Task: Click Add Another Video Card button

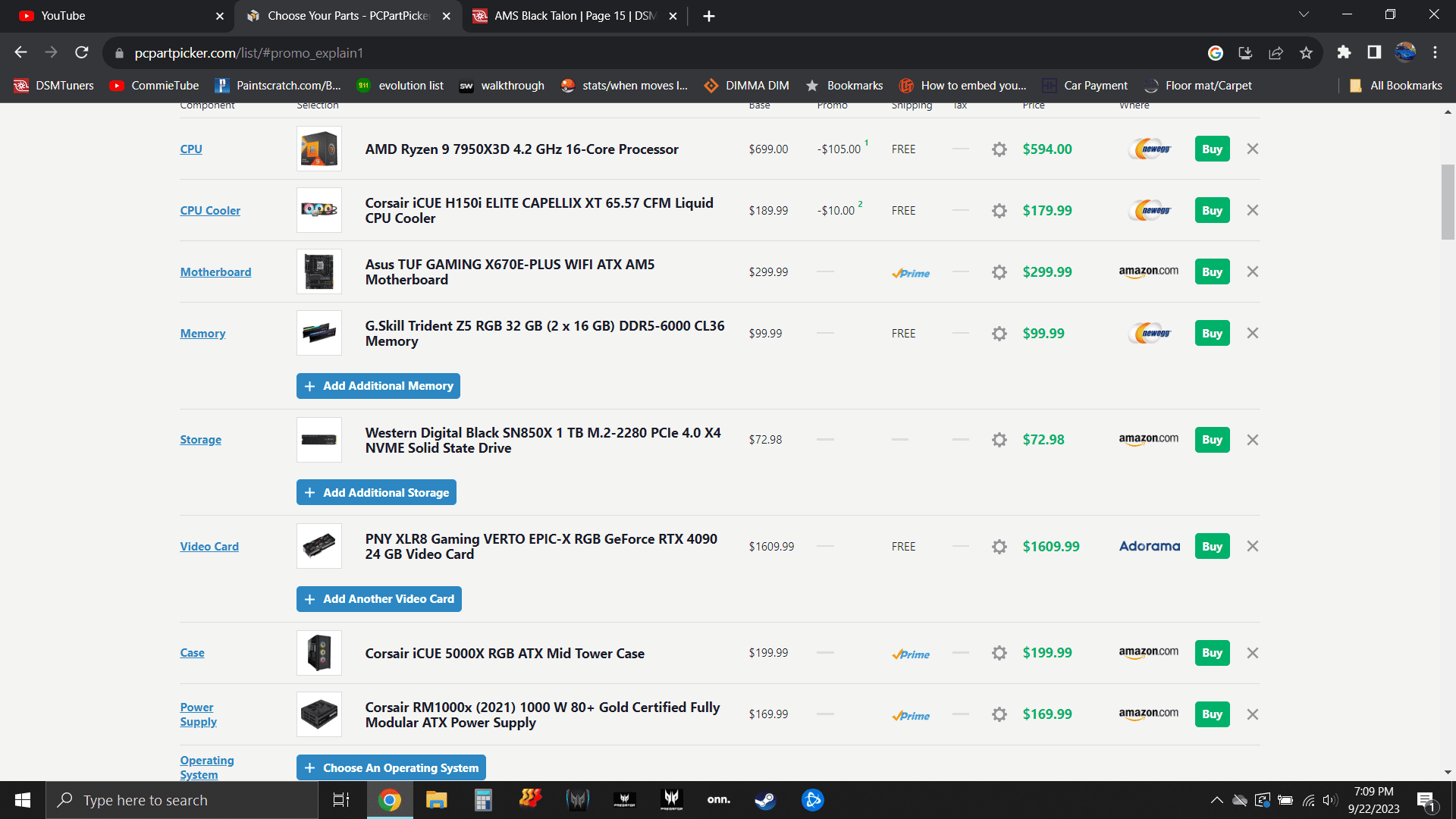Action: click(x=379, y=599)
